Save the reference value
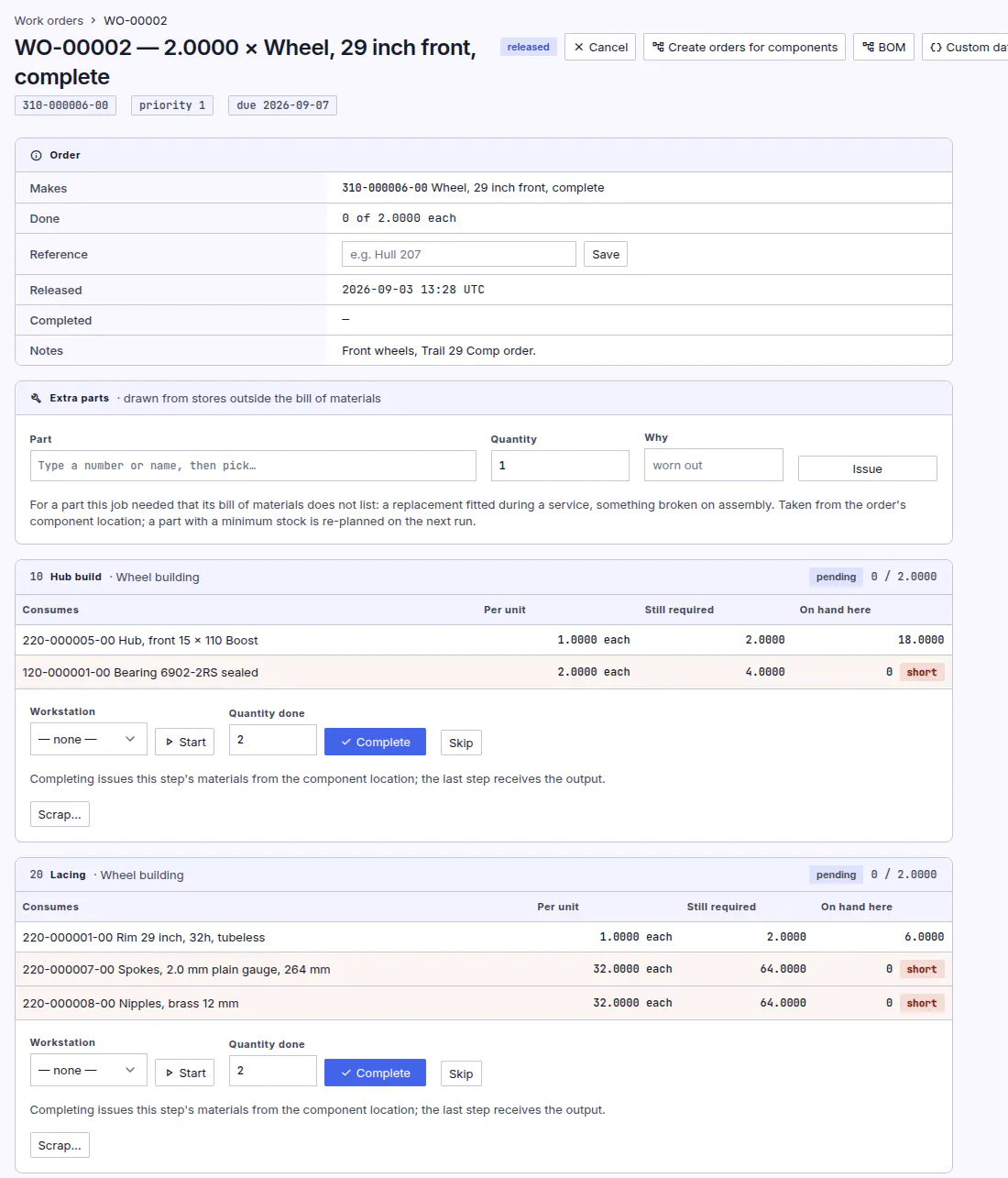This screenshot has height=1178, width=1008. 606,254
